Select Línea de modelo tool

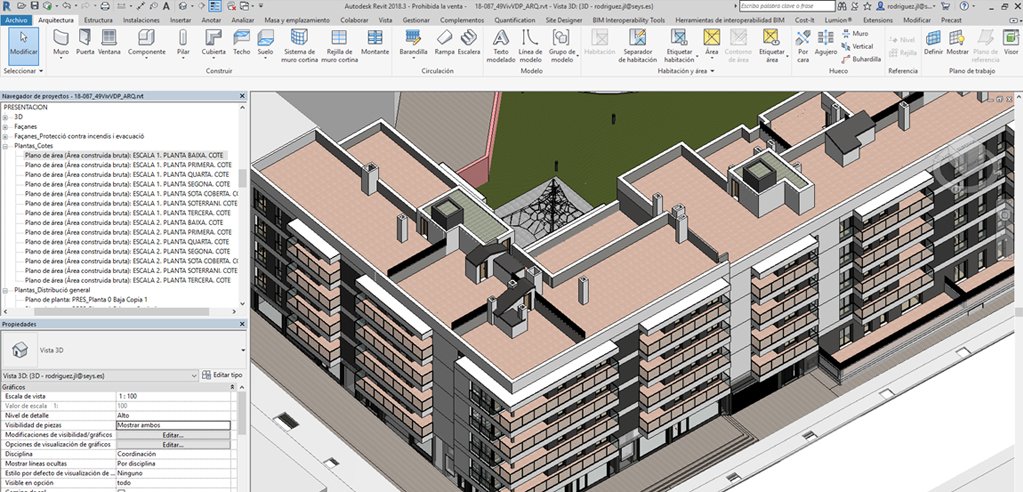(x=530, y=46)
